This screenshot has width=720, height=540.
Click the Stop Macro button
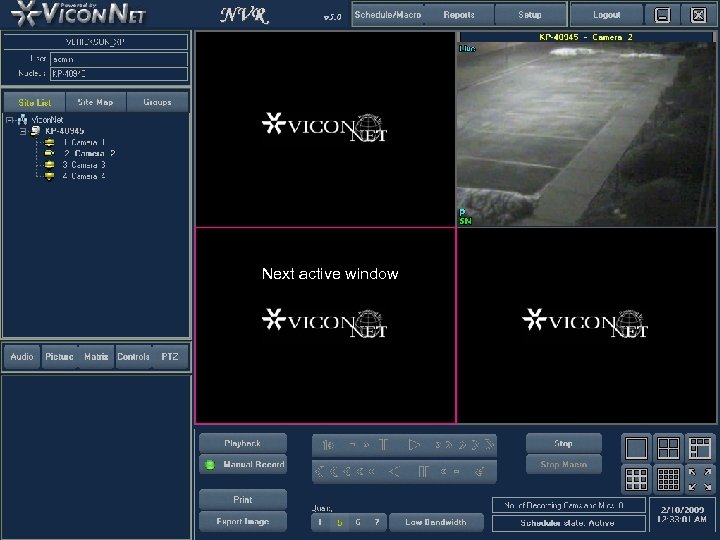pos(563,464)
